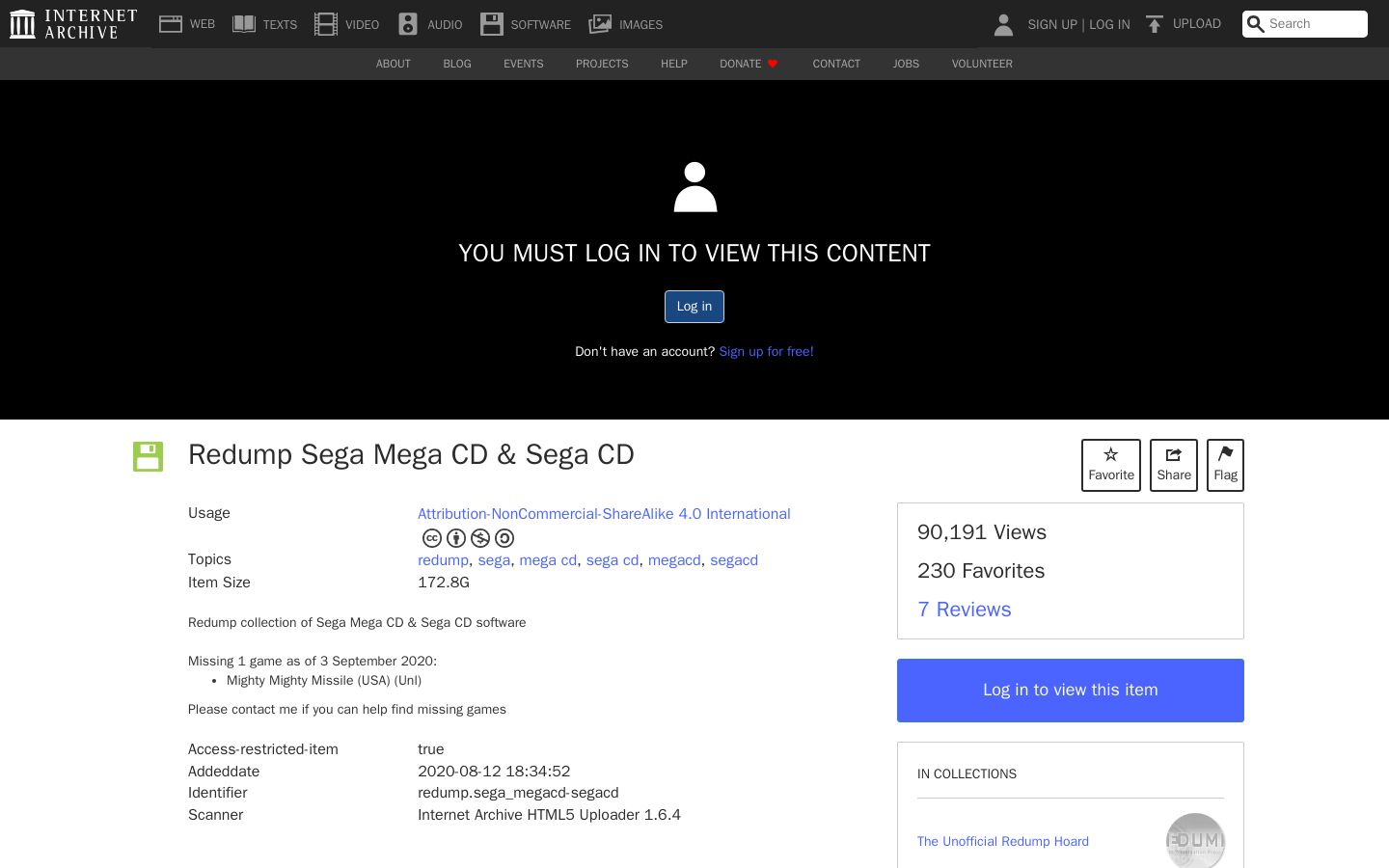The height and width of the screenshot is (868, 1389).
Task: Click the sega topic link
Action: click(494, 560)
